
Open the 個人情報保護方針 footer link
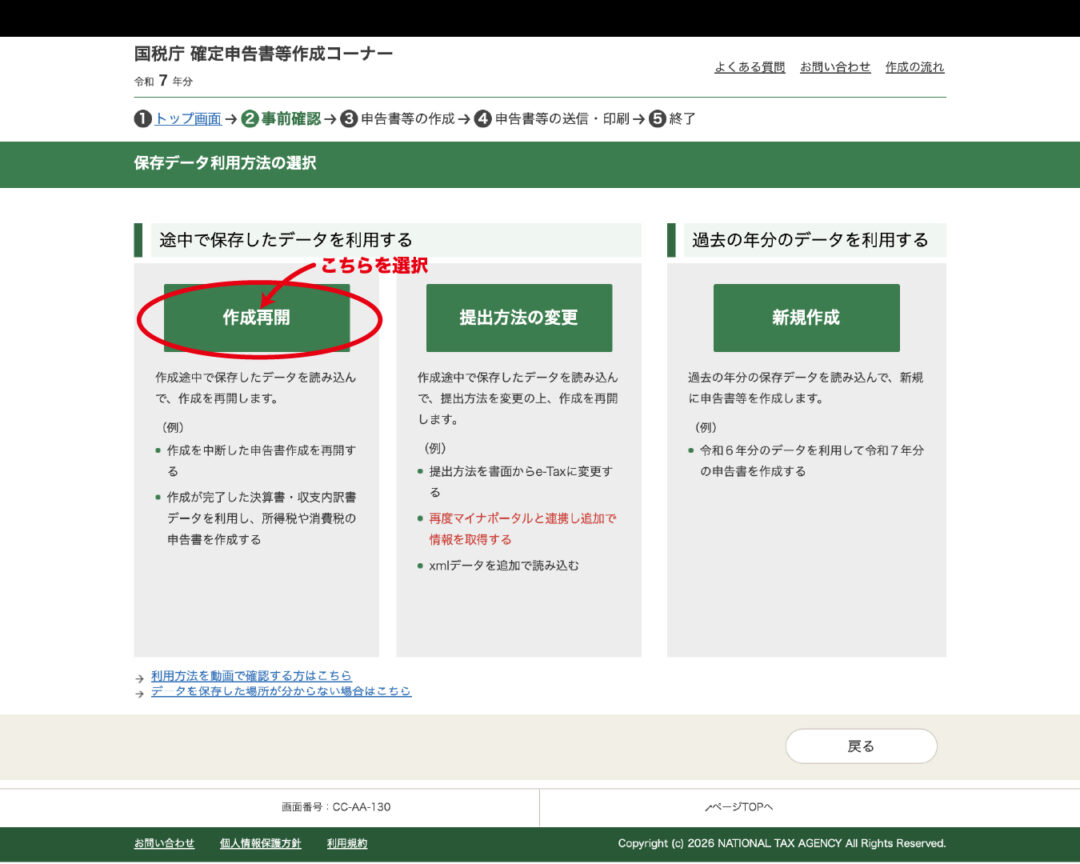click(260, 843)
